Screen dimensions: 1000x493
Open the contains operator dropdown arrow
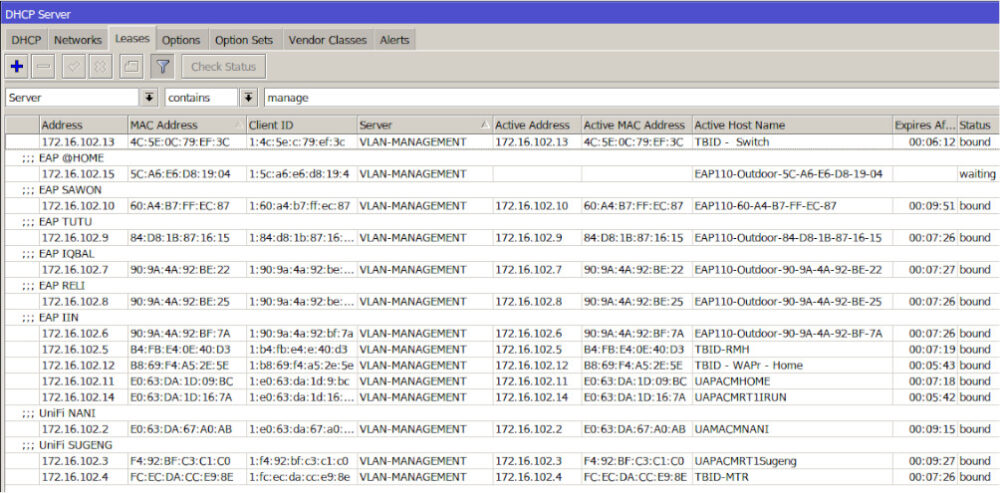pyautogui.click(x=248, y=98)
